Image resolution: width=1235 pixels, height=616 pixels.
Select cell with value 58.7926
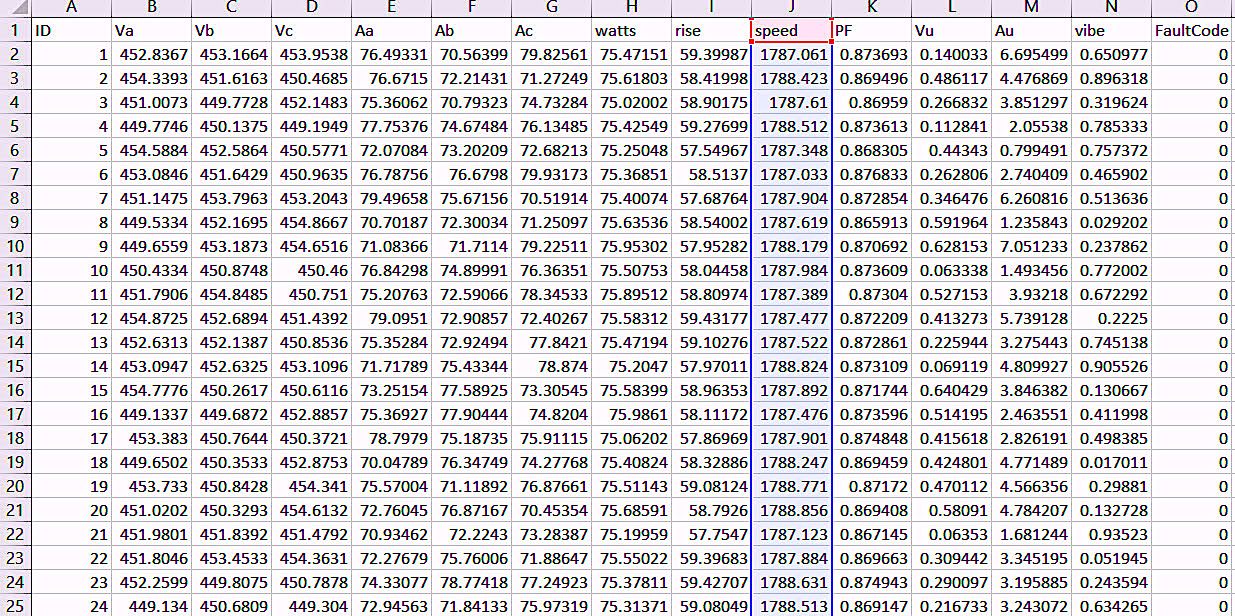point(711,510)
